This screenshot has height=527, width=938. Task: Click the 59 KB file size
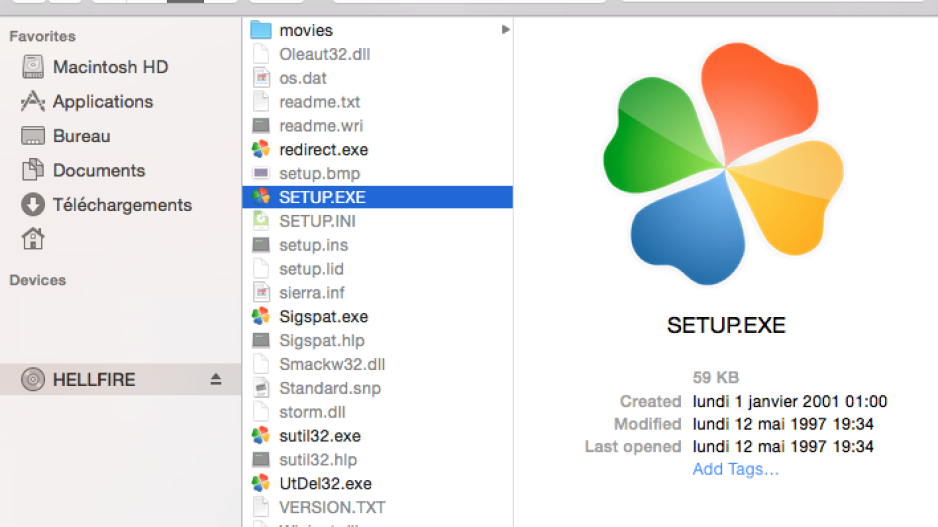[715, 377]
